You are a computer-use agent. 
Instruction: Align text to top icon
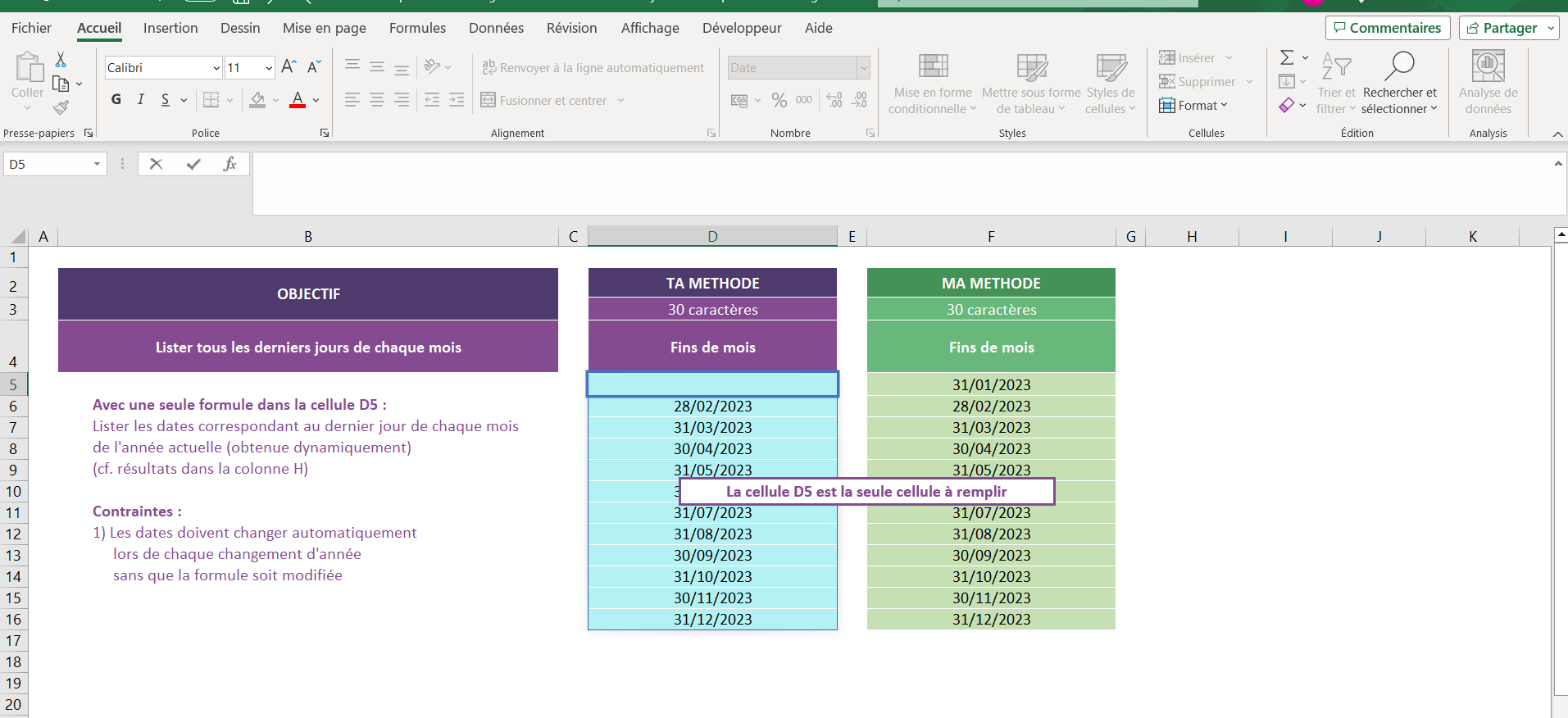(x=352, y=66)
